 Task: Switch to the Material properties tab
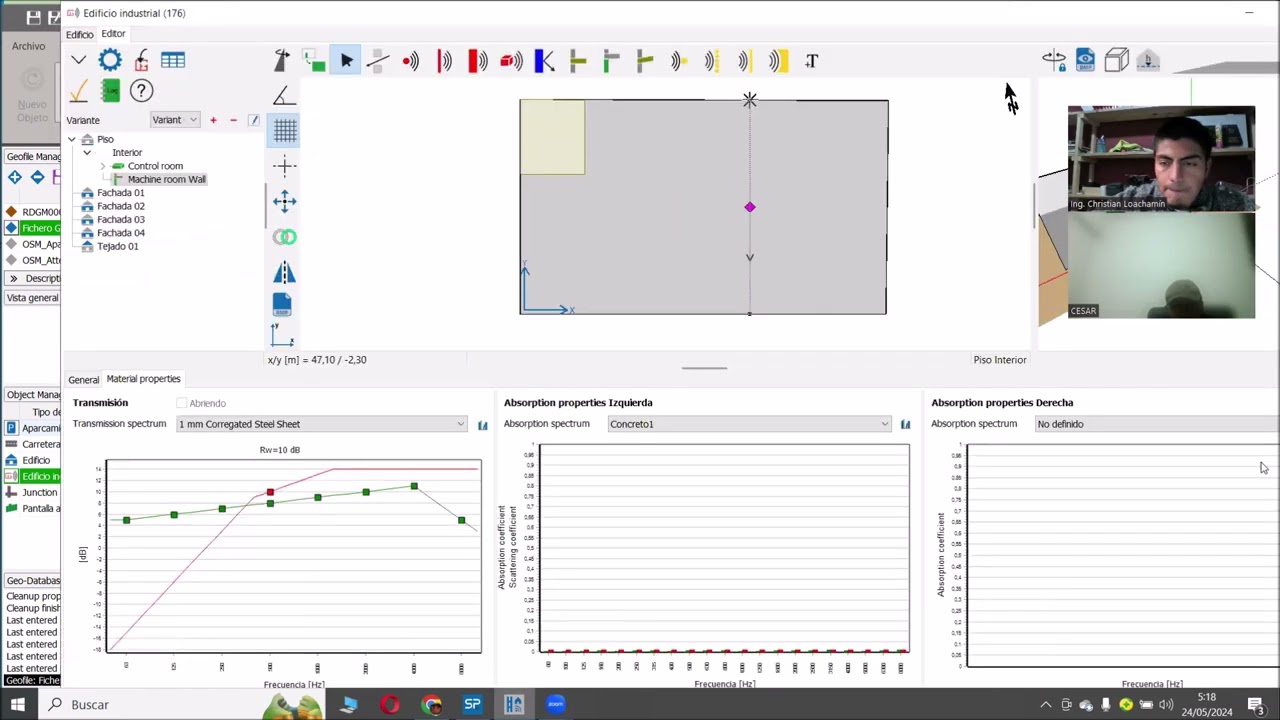pyautogui.click(x=143, y=379)
